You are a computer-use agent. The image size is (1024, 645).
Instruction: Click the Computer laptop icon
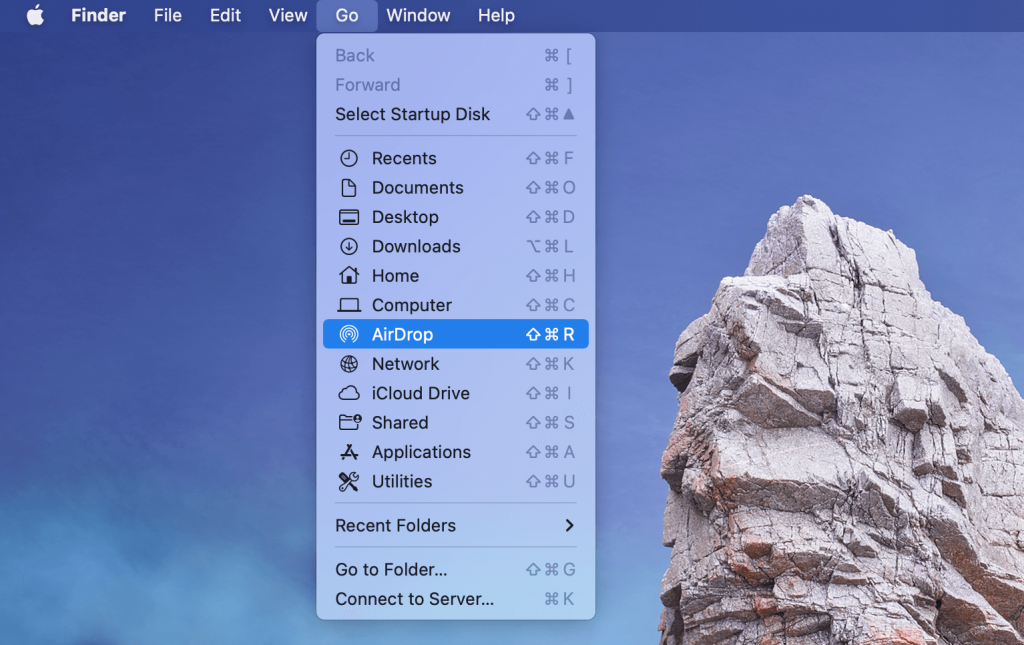[349, 305]
